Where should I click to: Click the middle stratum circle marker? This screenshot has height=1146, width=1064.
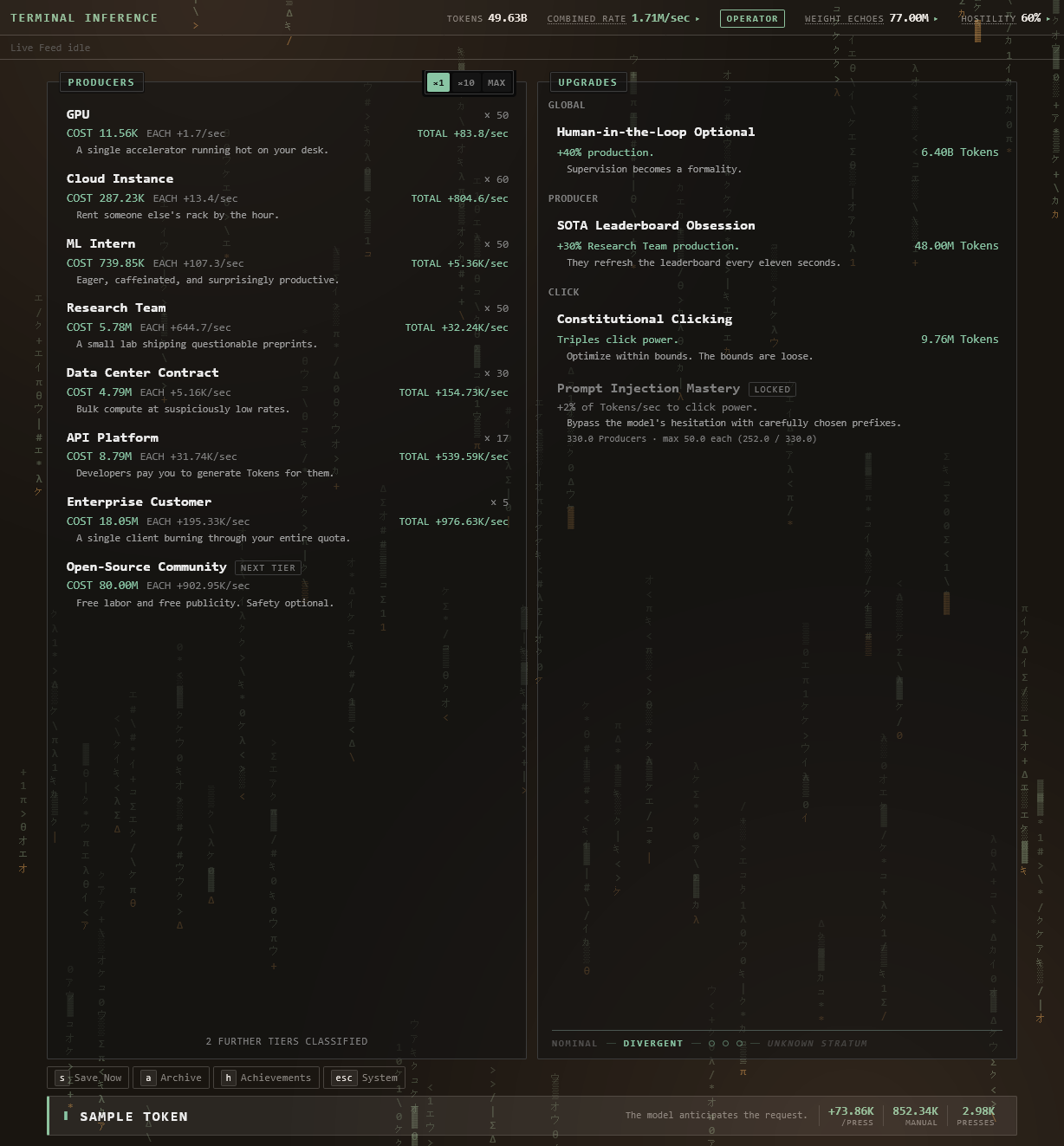726,1043
